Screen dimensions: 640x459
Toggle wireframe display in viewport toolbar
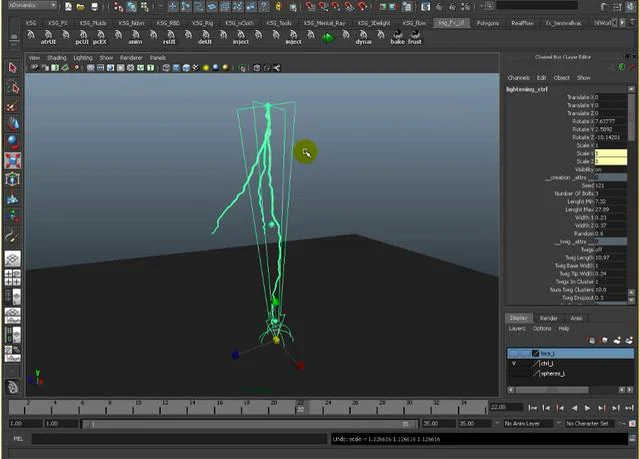pos(166,68)
